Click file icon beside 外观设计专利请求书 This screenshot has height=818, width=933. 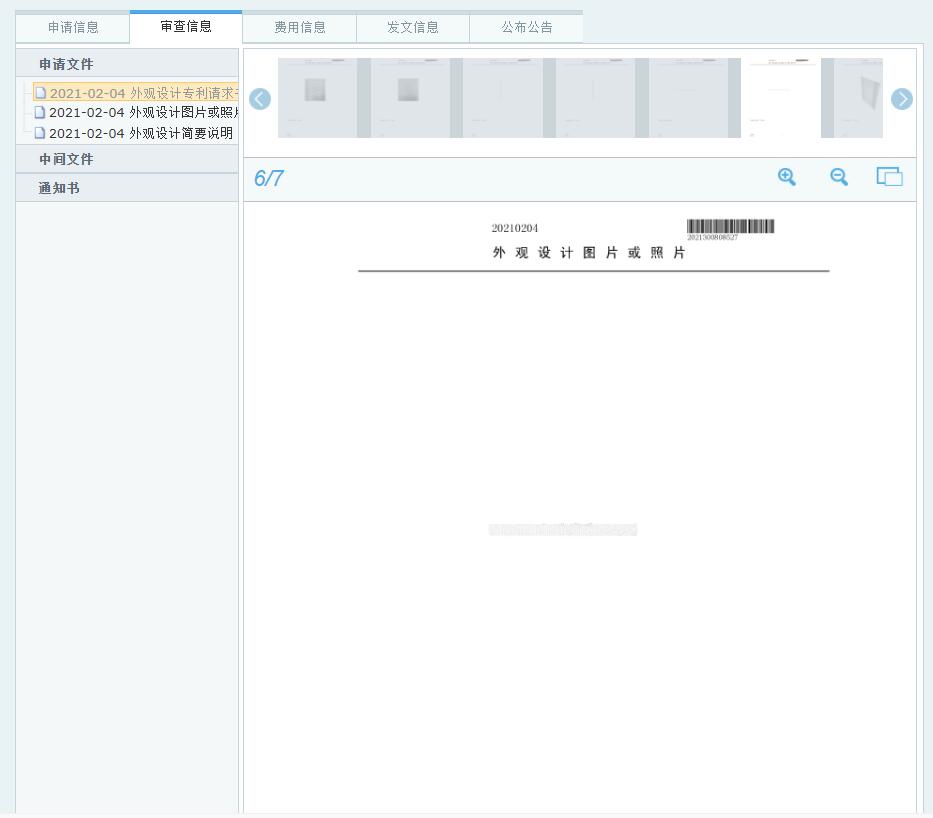tap(41, 93)
